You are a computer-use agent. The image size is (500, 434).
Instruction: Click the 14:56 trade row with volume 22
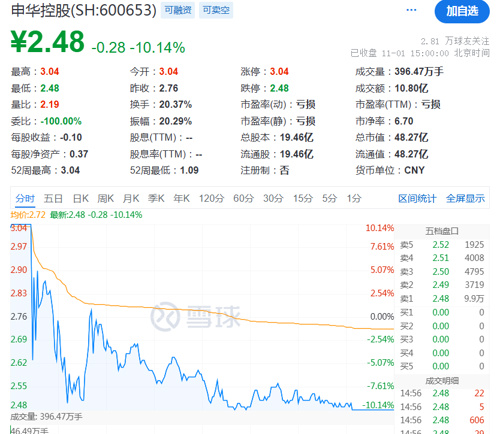[x=442, y=393]
